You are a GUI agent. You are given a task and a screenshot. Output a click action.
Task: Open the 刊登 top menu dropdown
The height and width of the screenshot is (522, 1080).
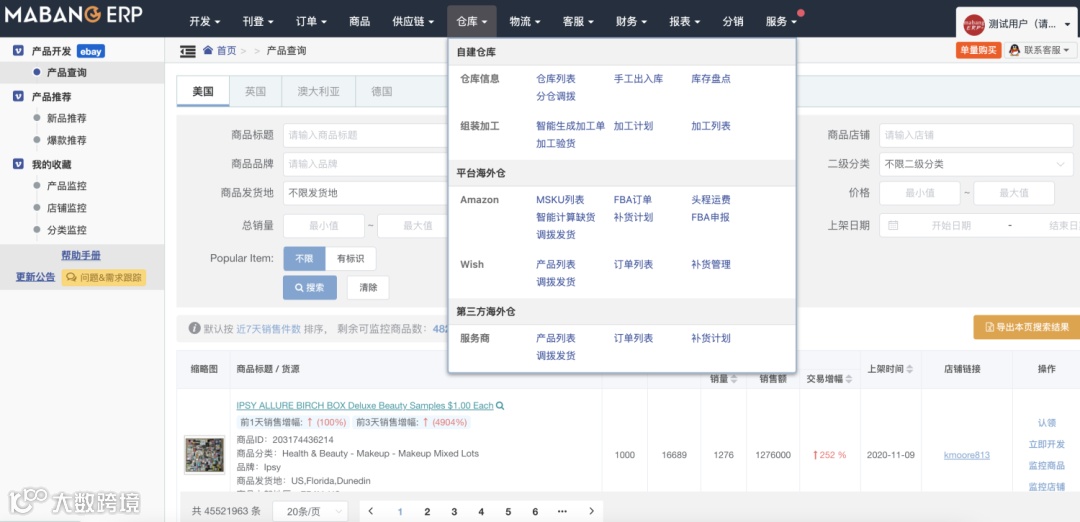[x=258, y=21]
